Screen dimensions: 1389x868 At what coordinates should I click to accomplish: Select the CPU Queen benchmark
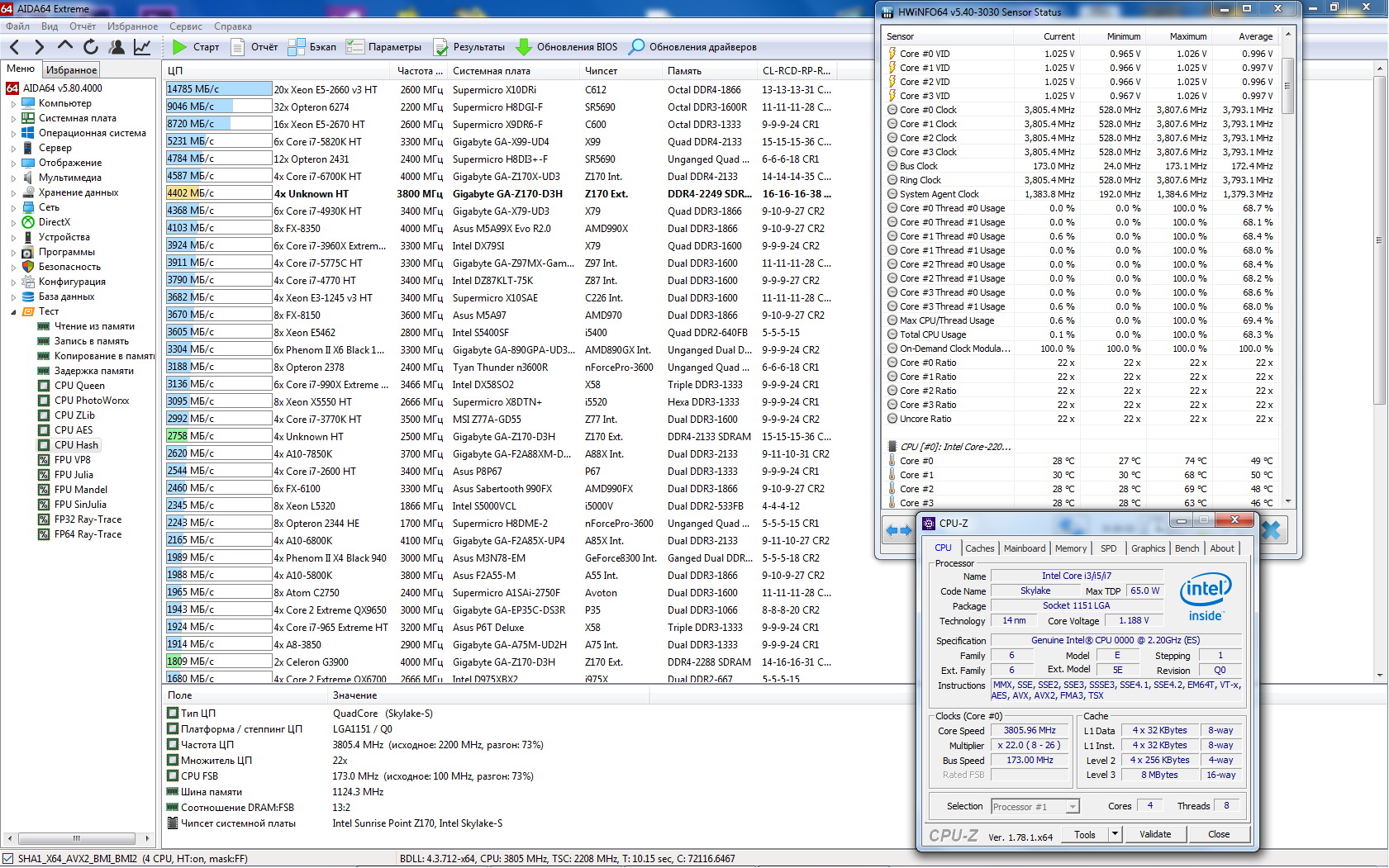click(x=79, y=386)
